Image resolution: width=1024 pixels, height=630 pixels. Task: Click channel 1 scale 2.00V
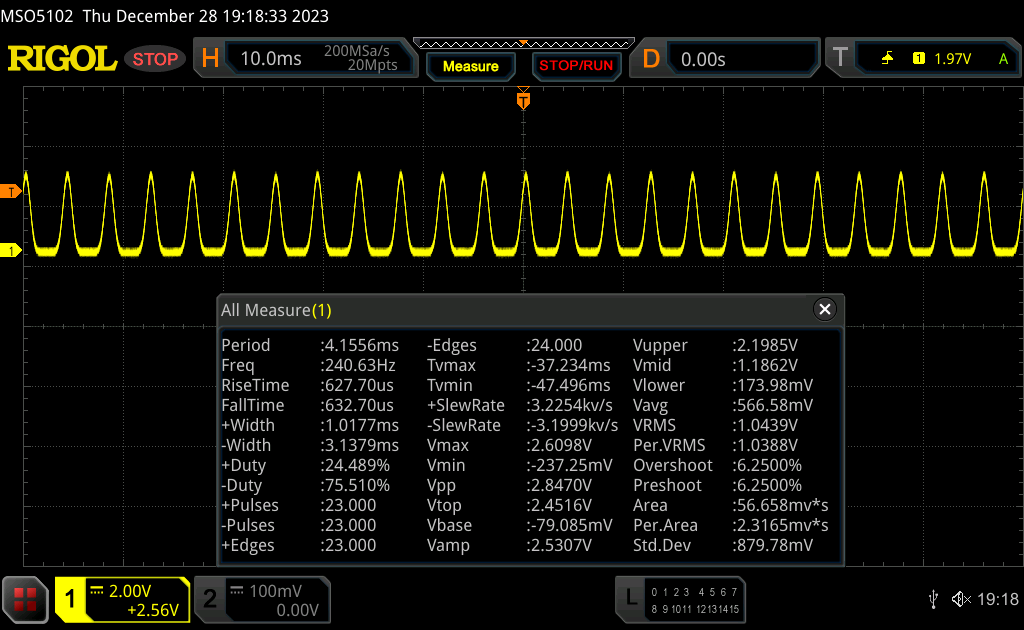pos(130,591)
